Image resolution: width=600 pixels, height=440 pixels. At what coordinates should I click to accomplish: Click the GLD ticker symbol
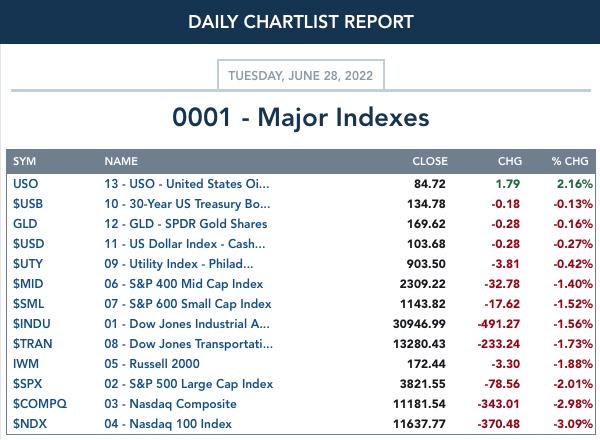tap(25, 223)
